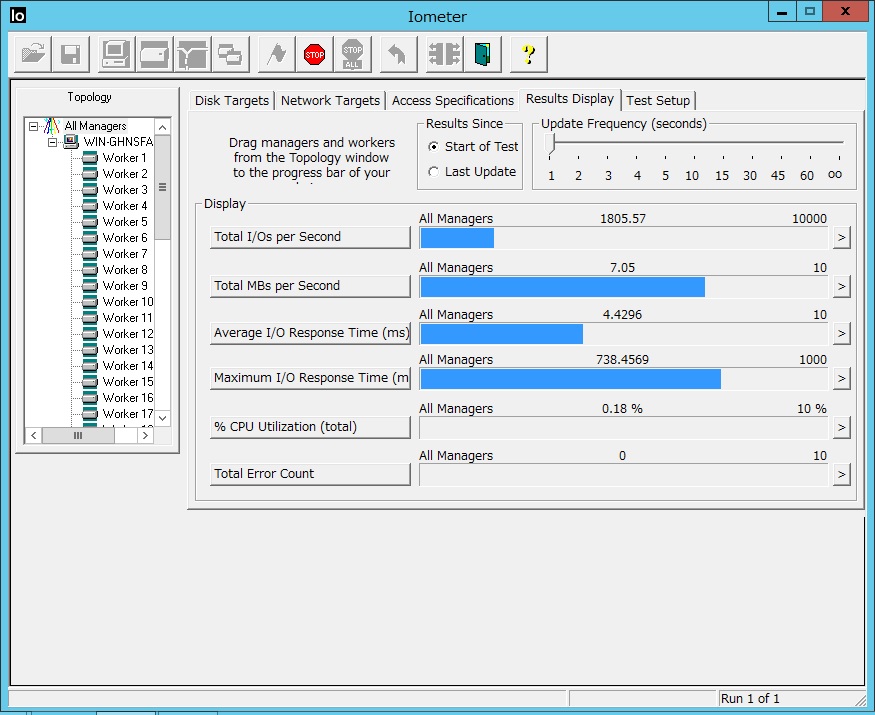Stop the current test with the red Stop icon
The image size is (875, 715).
315,54
